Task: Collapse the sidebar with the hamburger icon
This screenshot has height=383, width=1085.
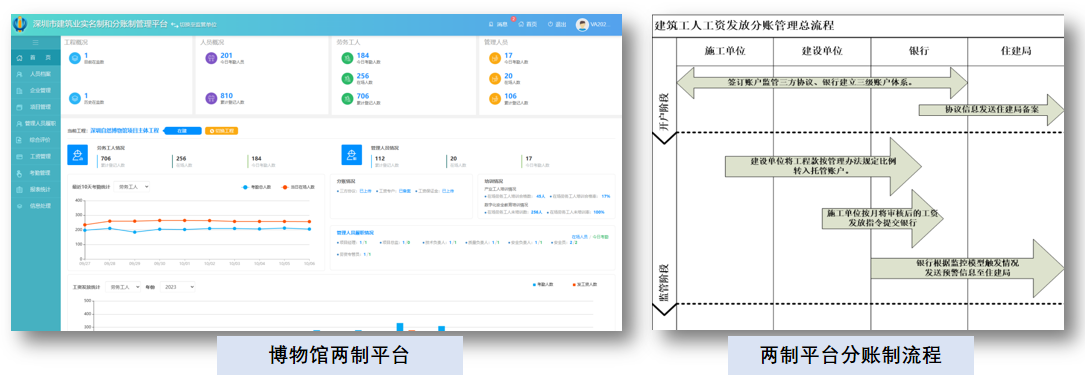Action: (36, 43)
